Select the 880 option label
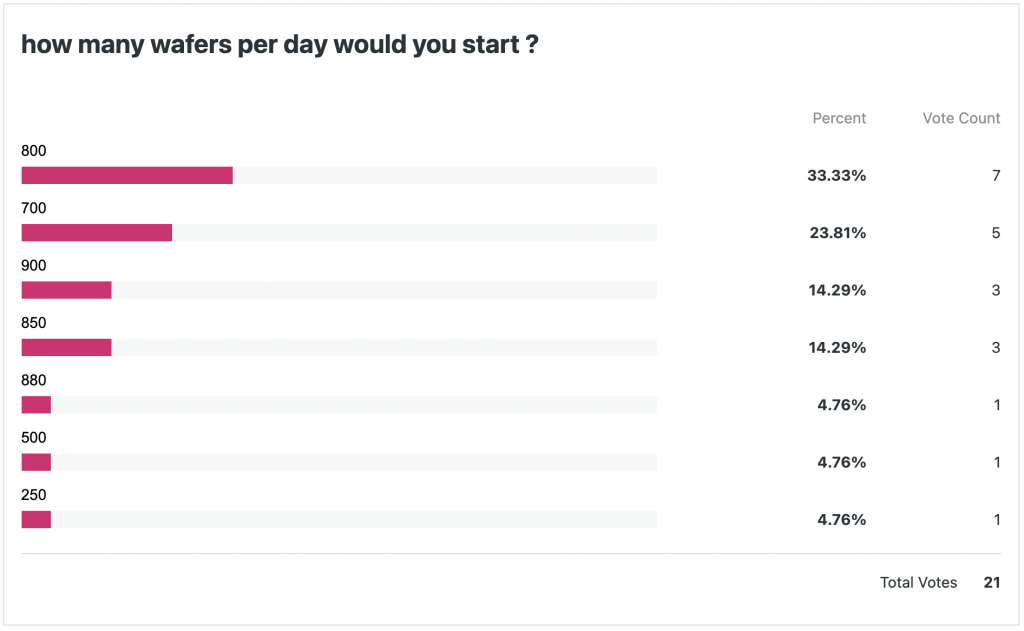The width and height of the screenshot is (1024, 631). click(x=34, y=380)
